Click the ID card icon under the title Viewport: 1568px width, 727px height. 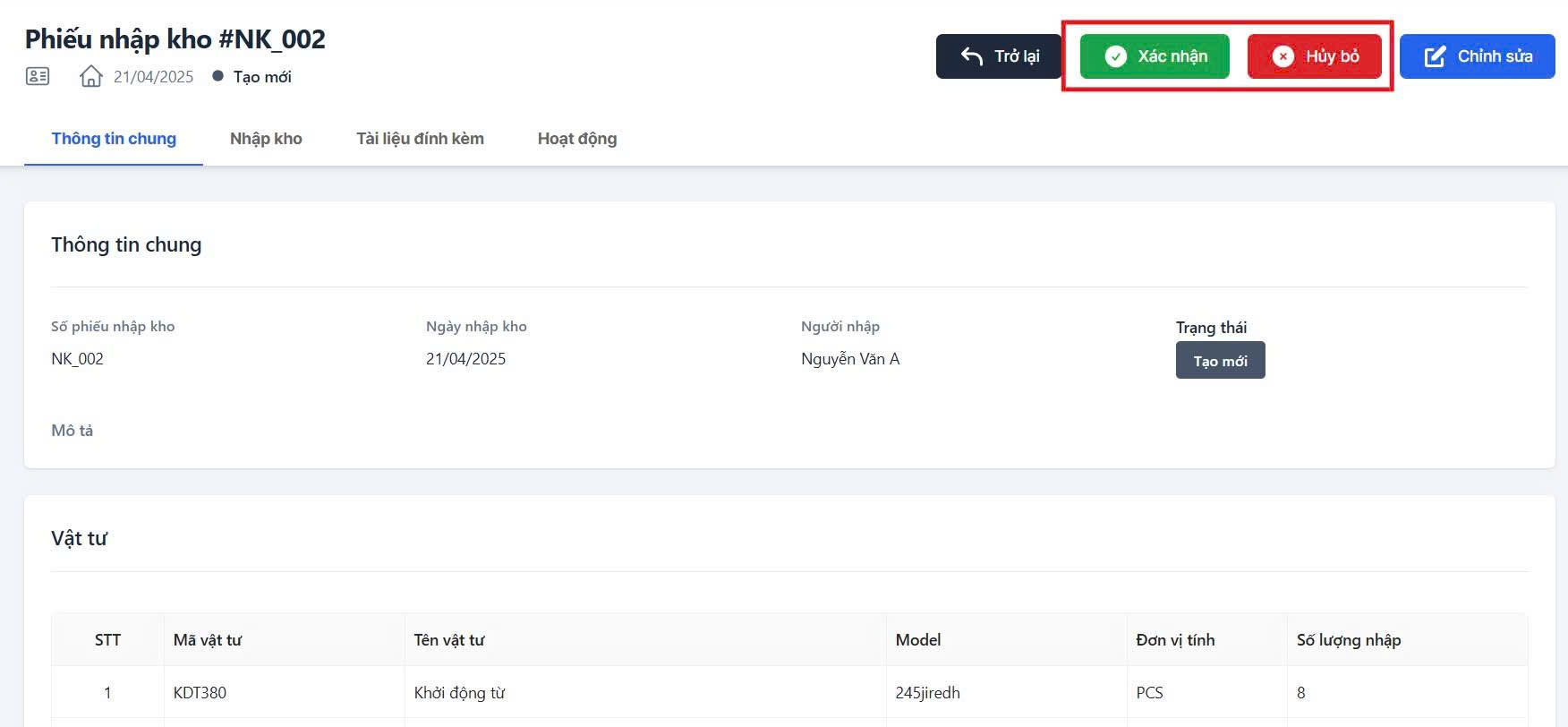38,76
